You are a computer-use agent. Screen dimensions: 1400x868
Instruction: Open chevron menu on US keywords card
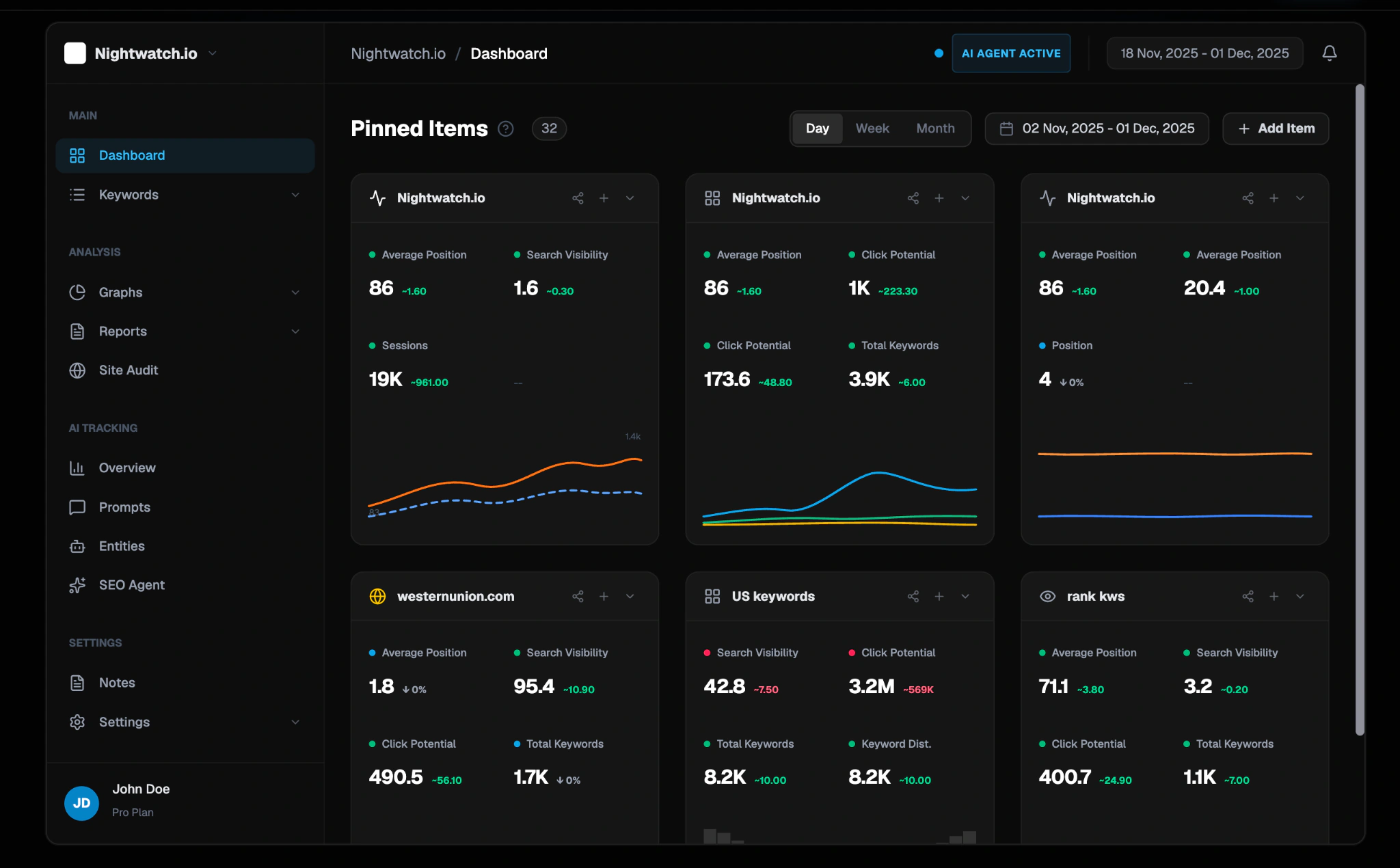pyautogui.click(x=965, y=596)
